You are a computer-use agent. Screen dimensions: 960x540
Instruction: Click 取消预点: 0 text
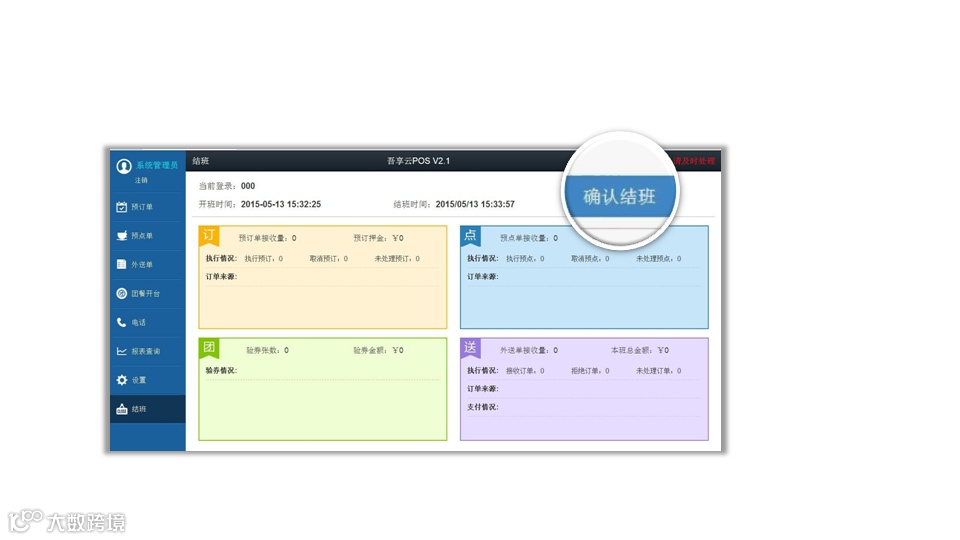point(590,259)
